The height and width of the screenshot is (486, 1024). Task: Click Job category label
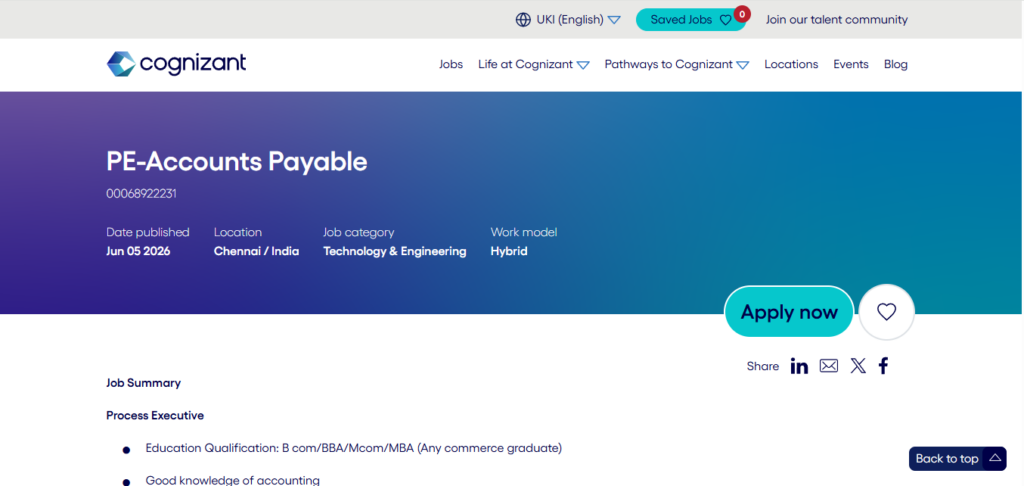359,233
